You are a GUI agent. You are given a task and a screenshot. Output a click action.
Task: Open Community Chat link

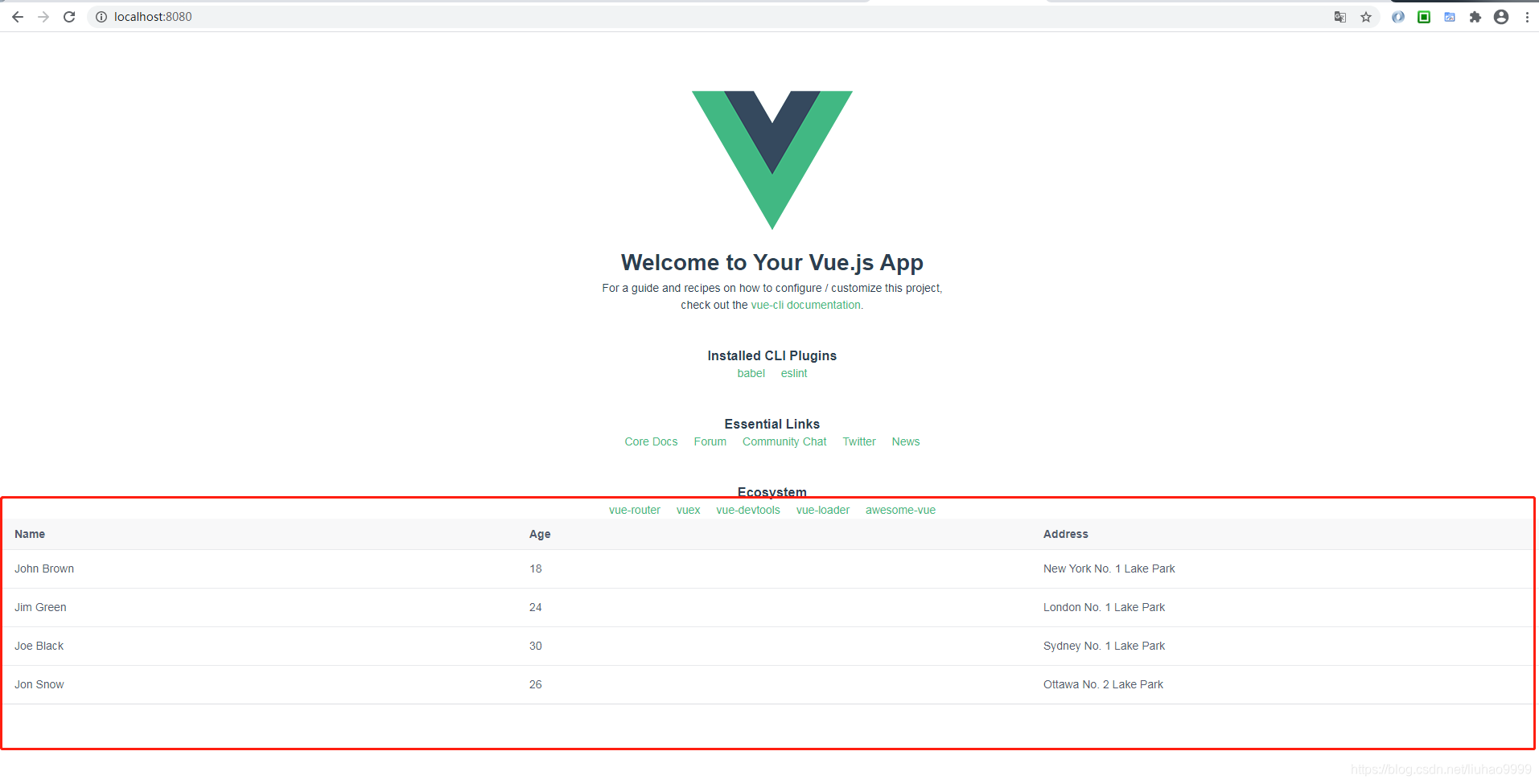coord(784,442)
